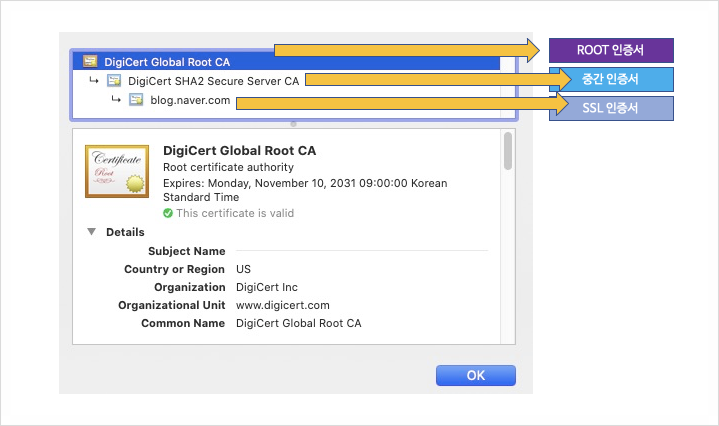Select DigiCert Global Root CA tree row
The height and width of the screenshot is (426, 719).
point(286,61)
